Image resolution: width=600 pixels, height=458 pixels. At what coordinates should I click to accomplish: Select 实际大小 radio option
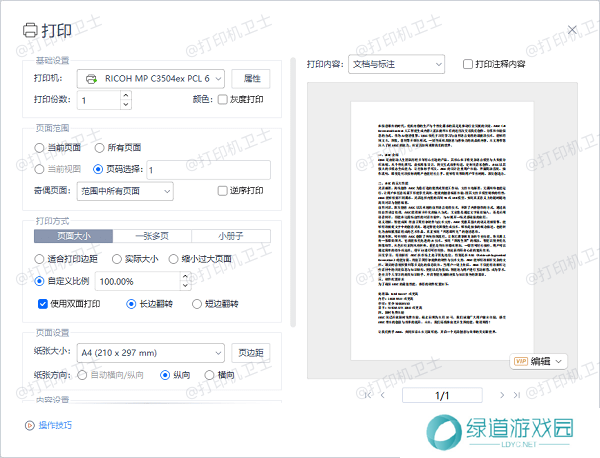point(117,259)
